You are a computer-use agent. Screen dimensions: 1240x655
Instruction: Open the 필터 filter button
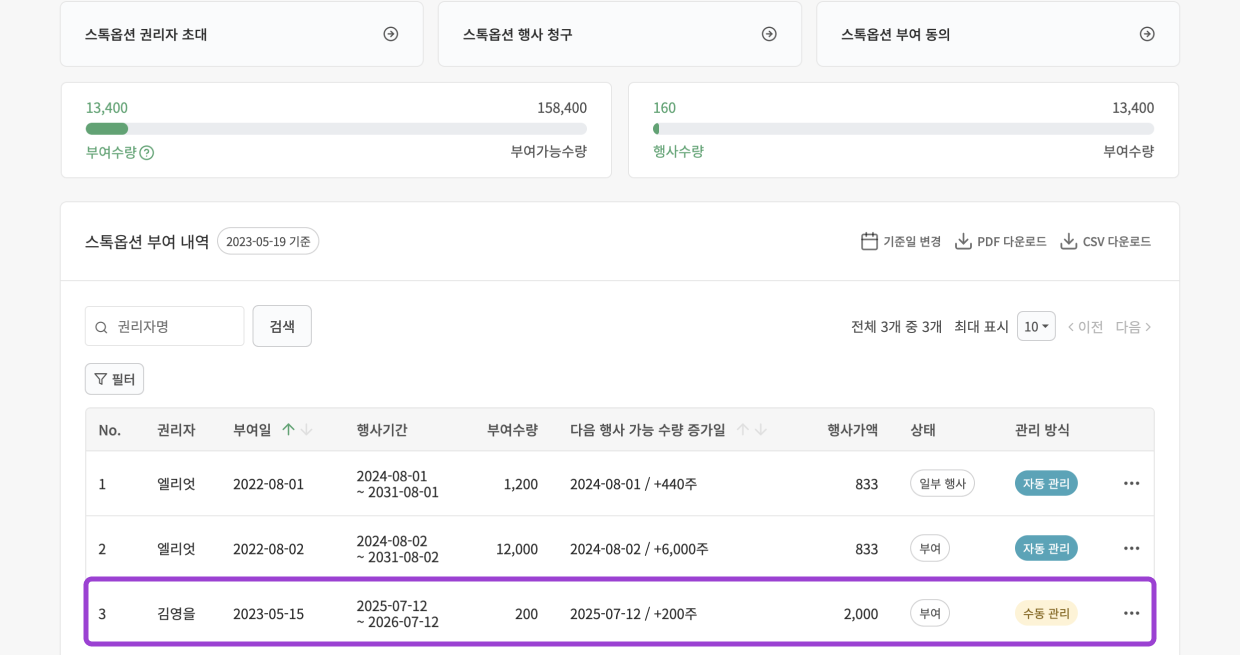point(114,379)
